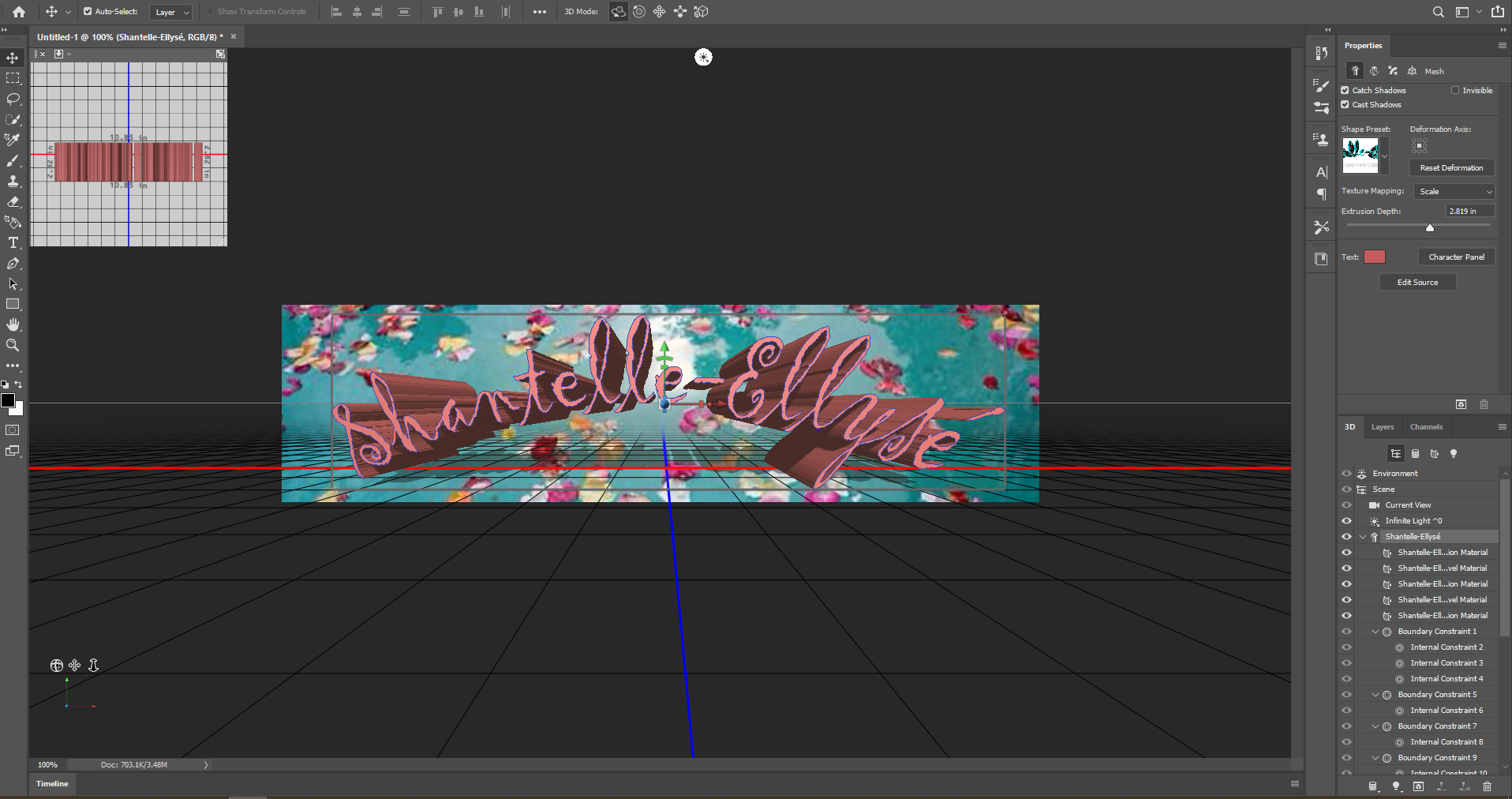Open the Texture Mapping Scale dropdown
This screenshot has width=1512, height=799.
click(x=1454, y=191)
